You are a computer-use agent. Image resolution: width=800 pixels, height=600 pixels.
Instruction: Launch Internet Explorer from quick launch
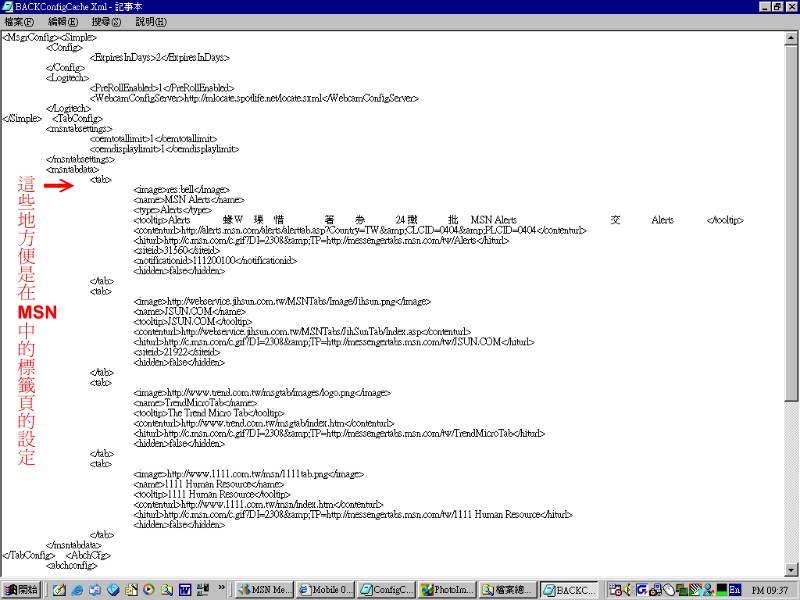(77, 590)
